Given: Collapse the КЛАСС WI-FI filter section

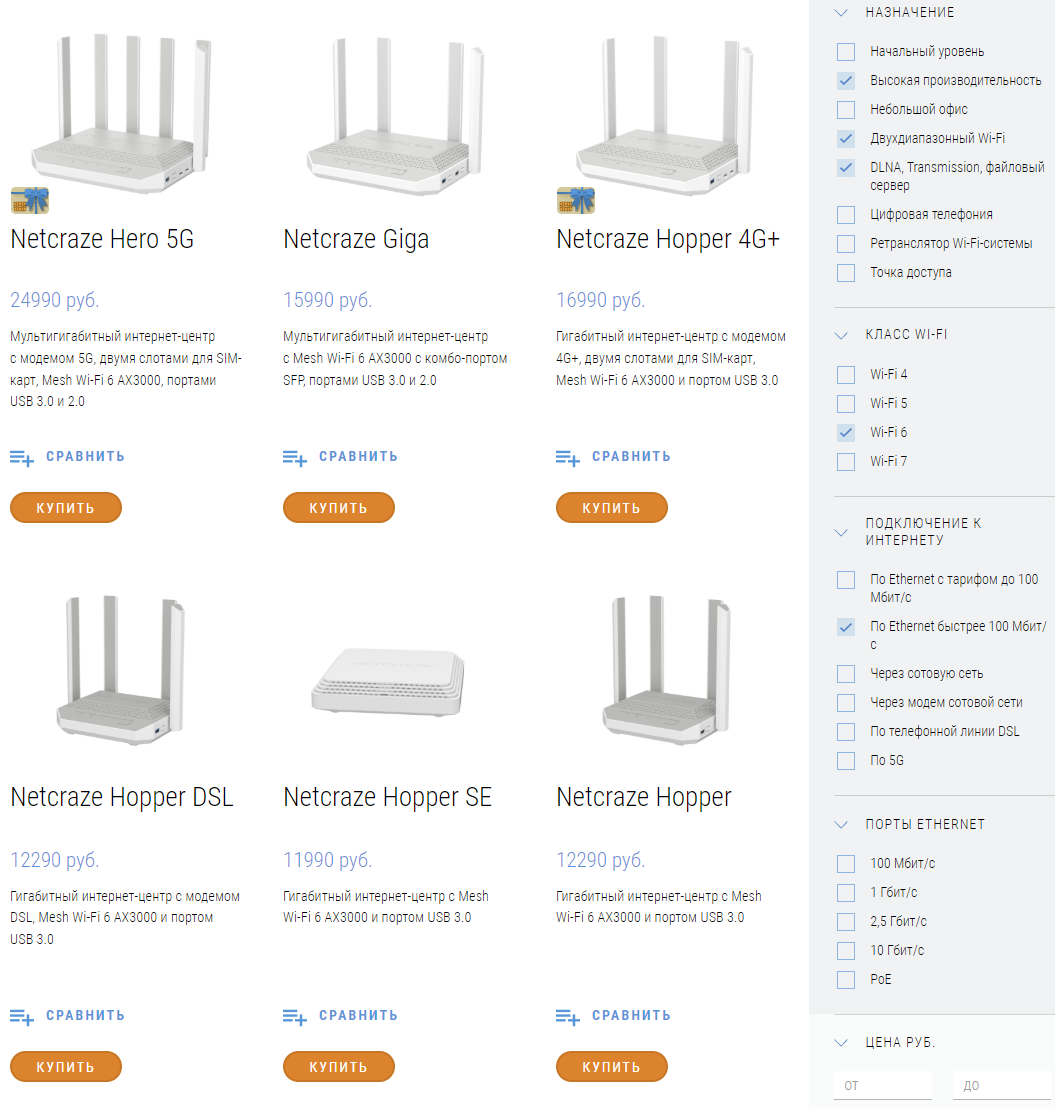Looking at the screenshot, I should [x=841, y=335].
